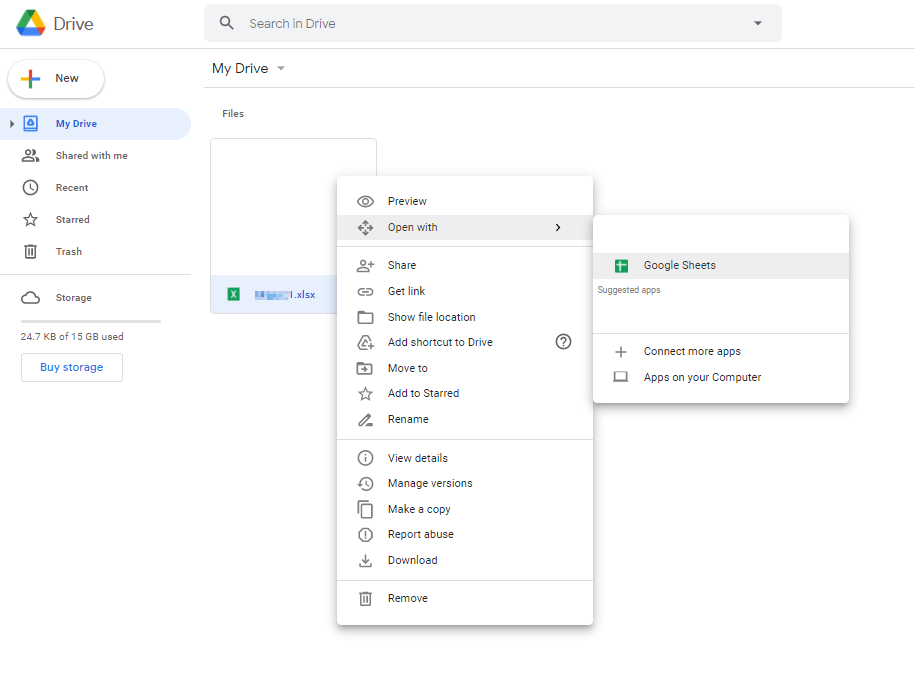Choose Add to Starred
The height and width of the screenshot is (697, 915).
465,393
